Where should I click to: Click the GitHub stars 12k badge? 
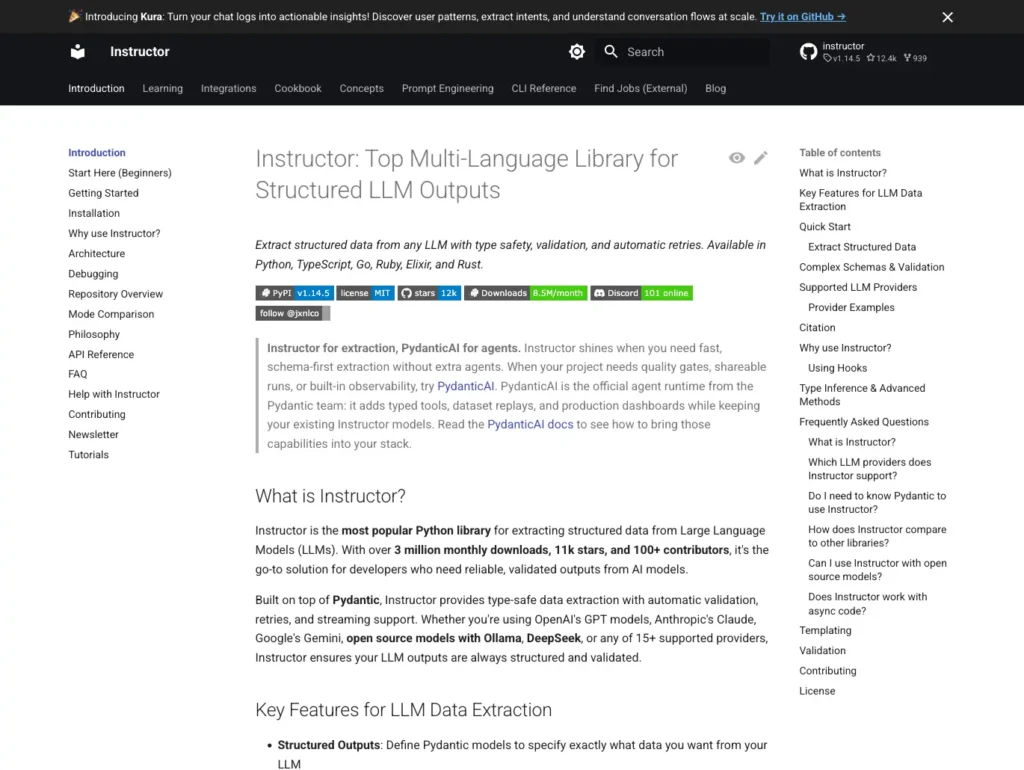(x=429, y=293)
